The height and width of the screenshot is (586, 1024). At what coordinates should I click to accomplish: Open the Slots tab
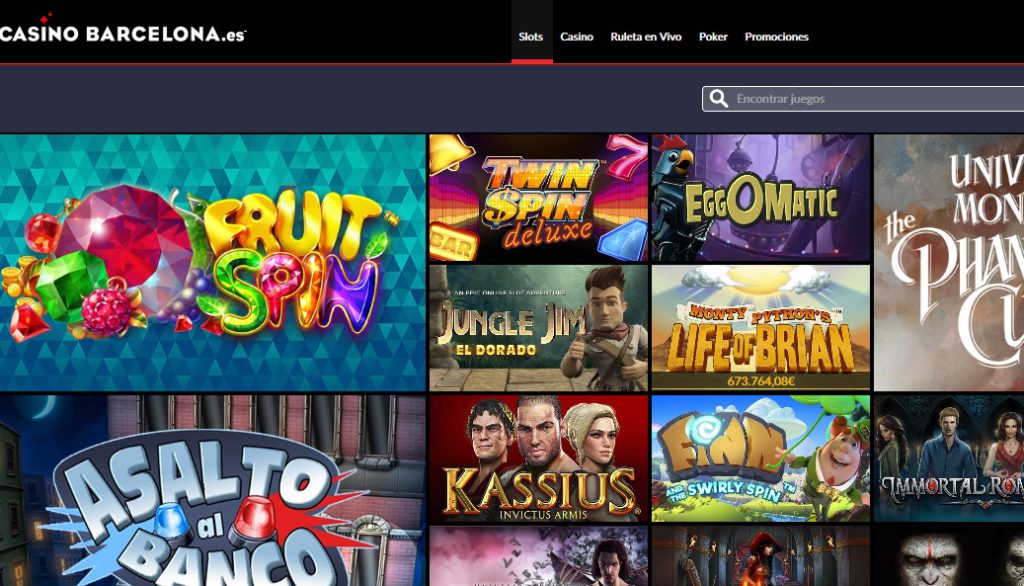pos(531,37)
